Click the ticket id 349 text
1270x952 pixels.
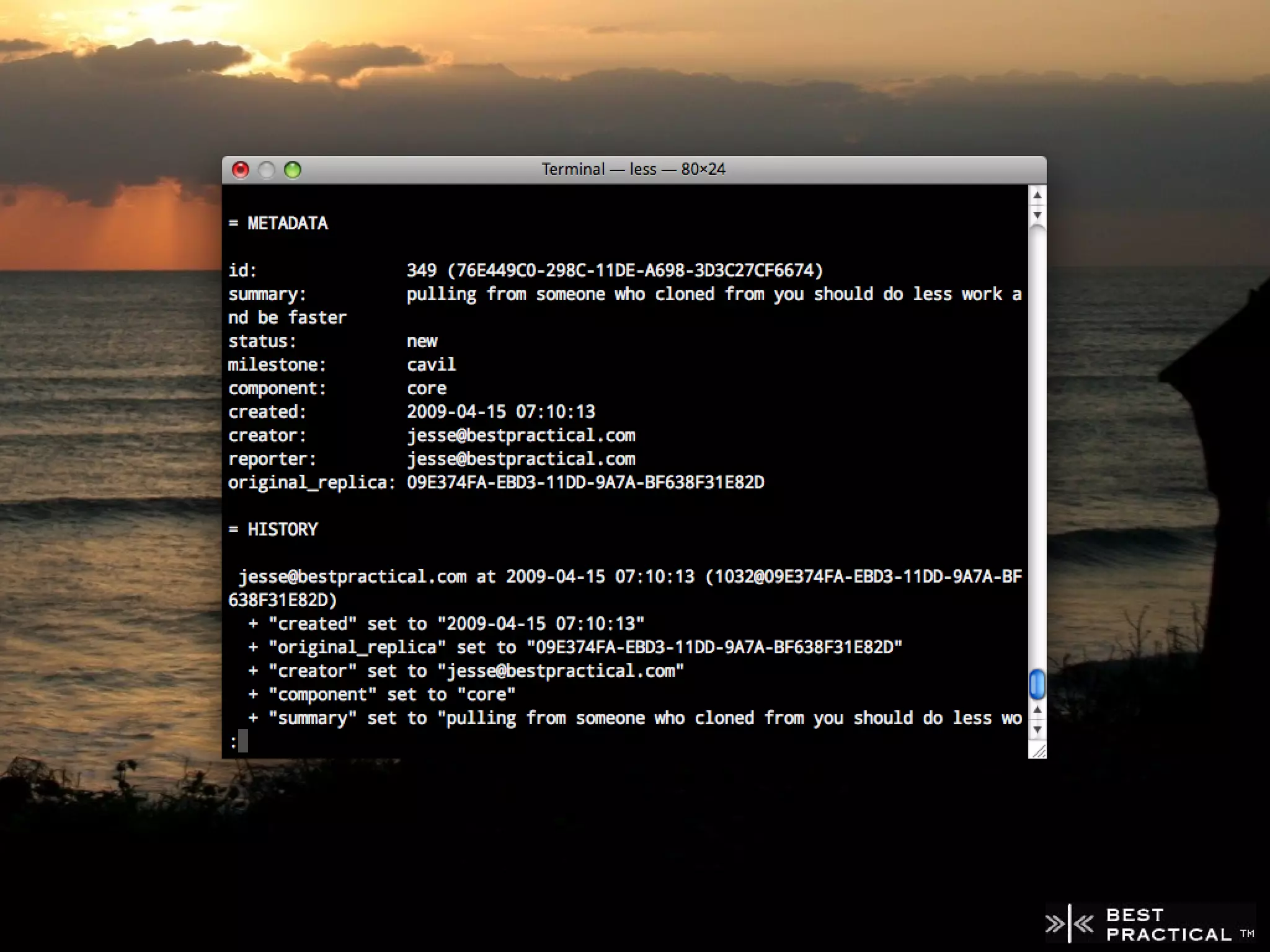422,270
